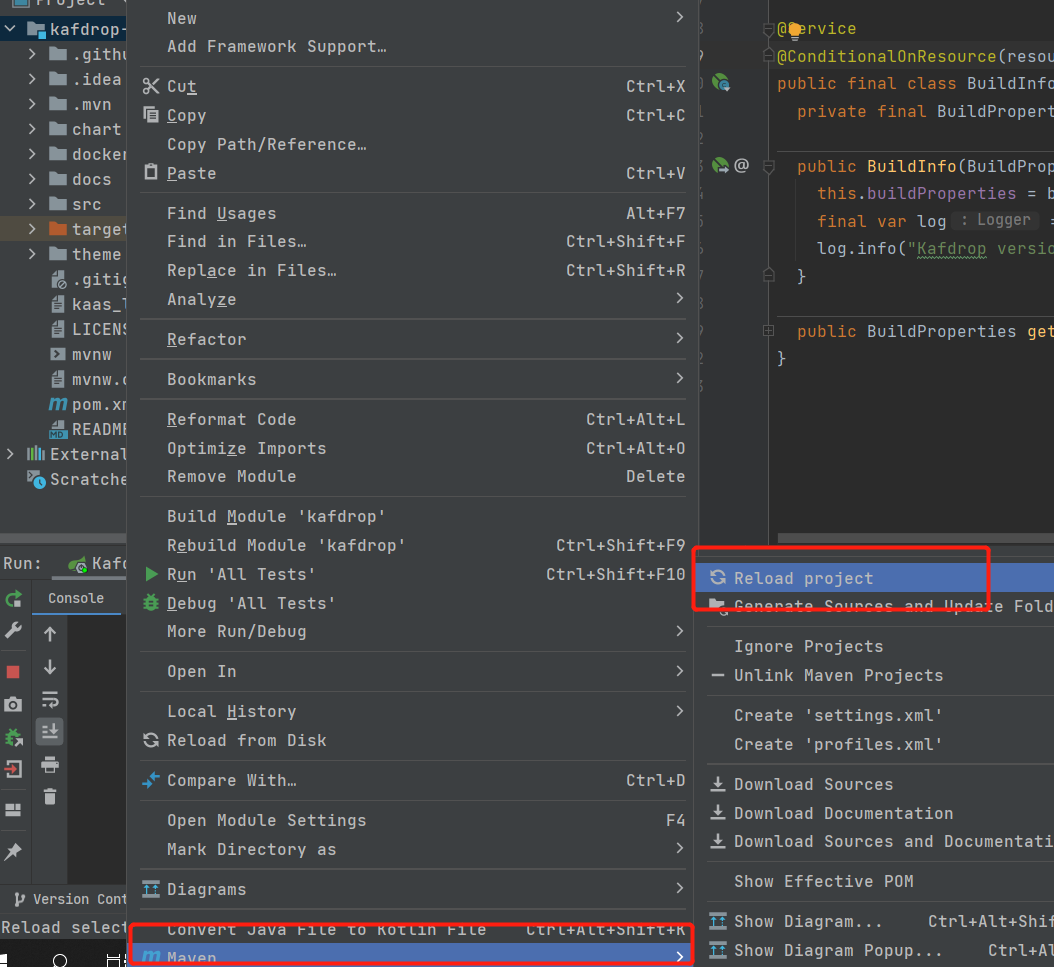Click the green Run arrow for All Tests
The height and width of the screenshot is (967, 1054).
point(151,574)
